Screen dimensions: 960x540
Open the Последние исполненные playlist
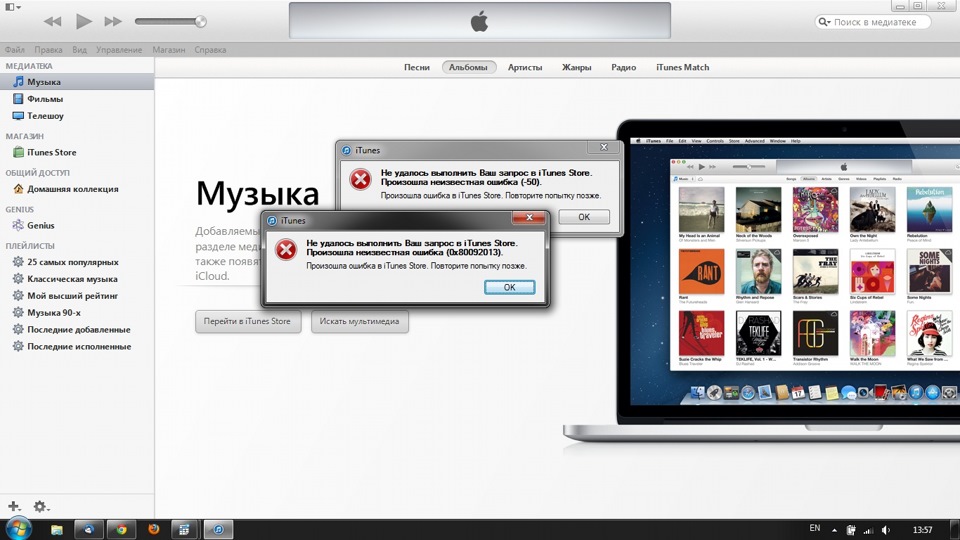click(77, 347)
